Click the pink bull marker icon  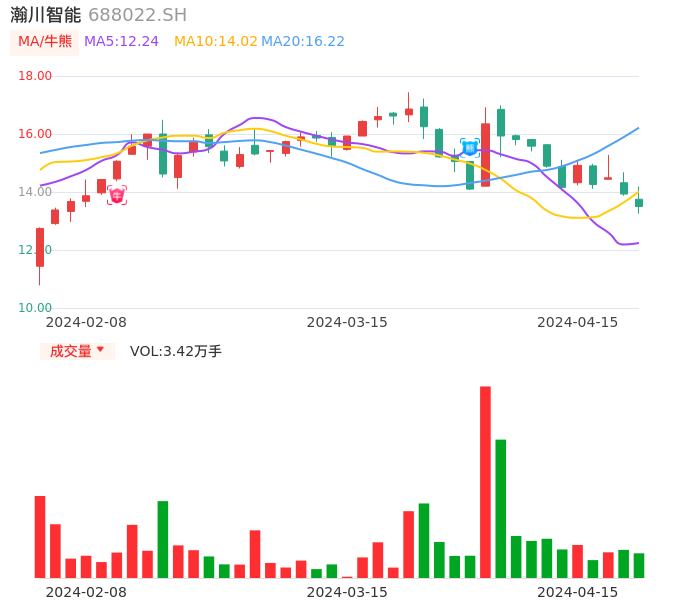(117, 196)
